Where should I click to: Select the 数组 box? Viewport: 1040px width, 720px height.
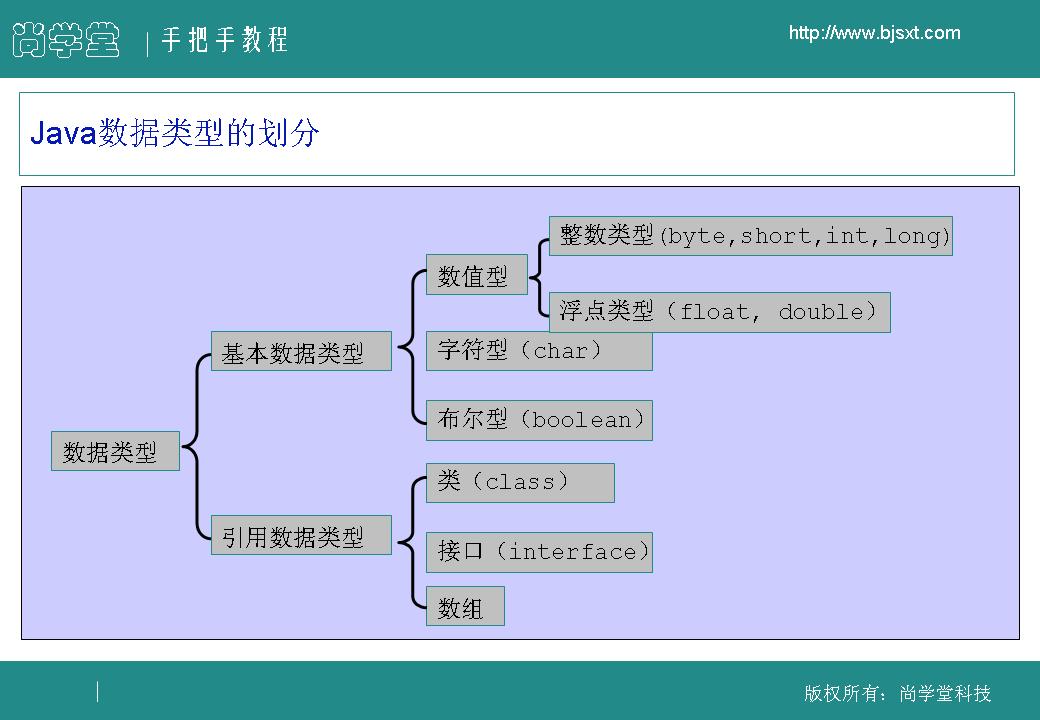(465, 606)
